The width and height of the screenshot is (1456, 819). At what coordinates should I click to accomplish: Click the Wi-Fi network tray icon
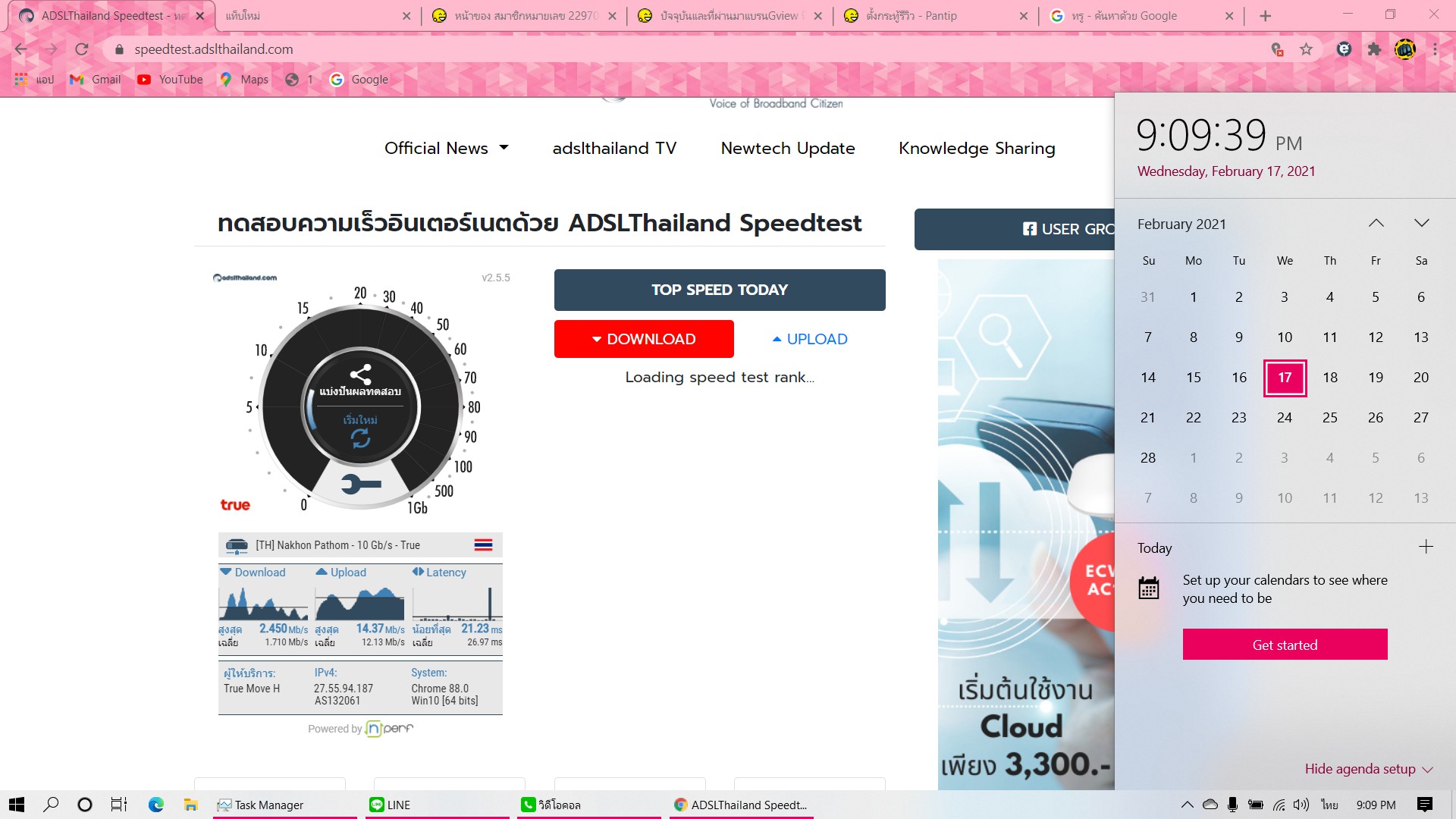1279,805
